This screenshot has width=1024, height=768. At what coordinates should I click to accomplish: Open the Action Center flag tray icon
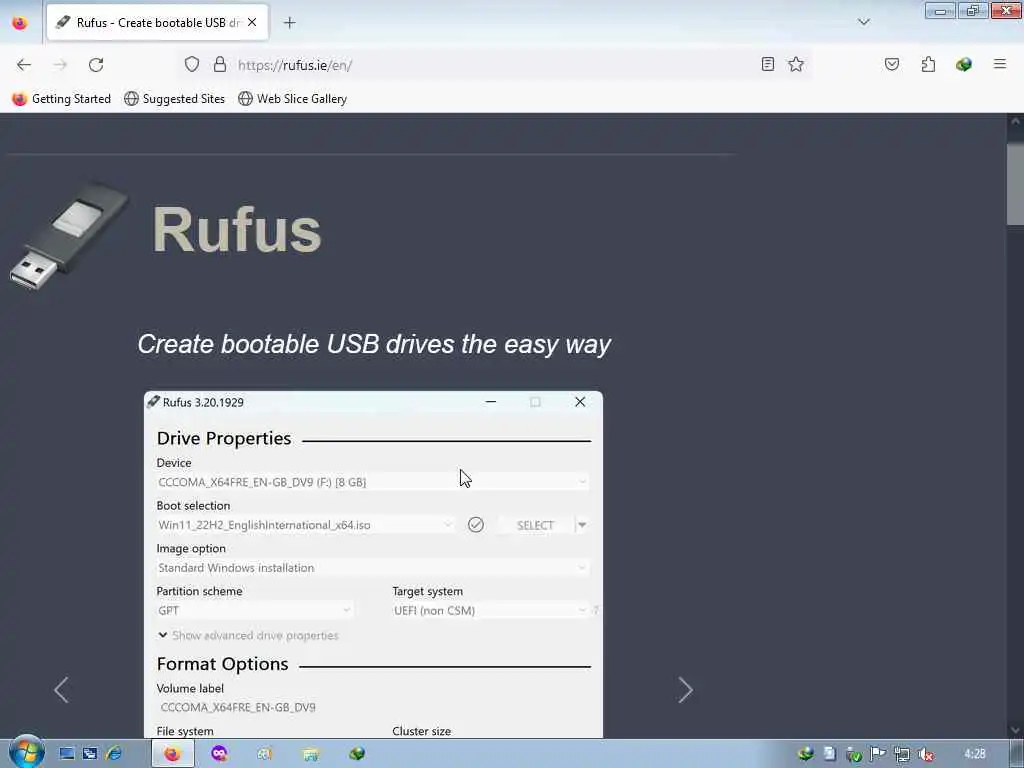click(x=878, y=754)
